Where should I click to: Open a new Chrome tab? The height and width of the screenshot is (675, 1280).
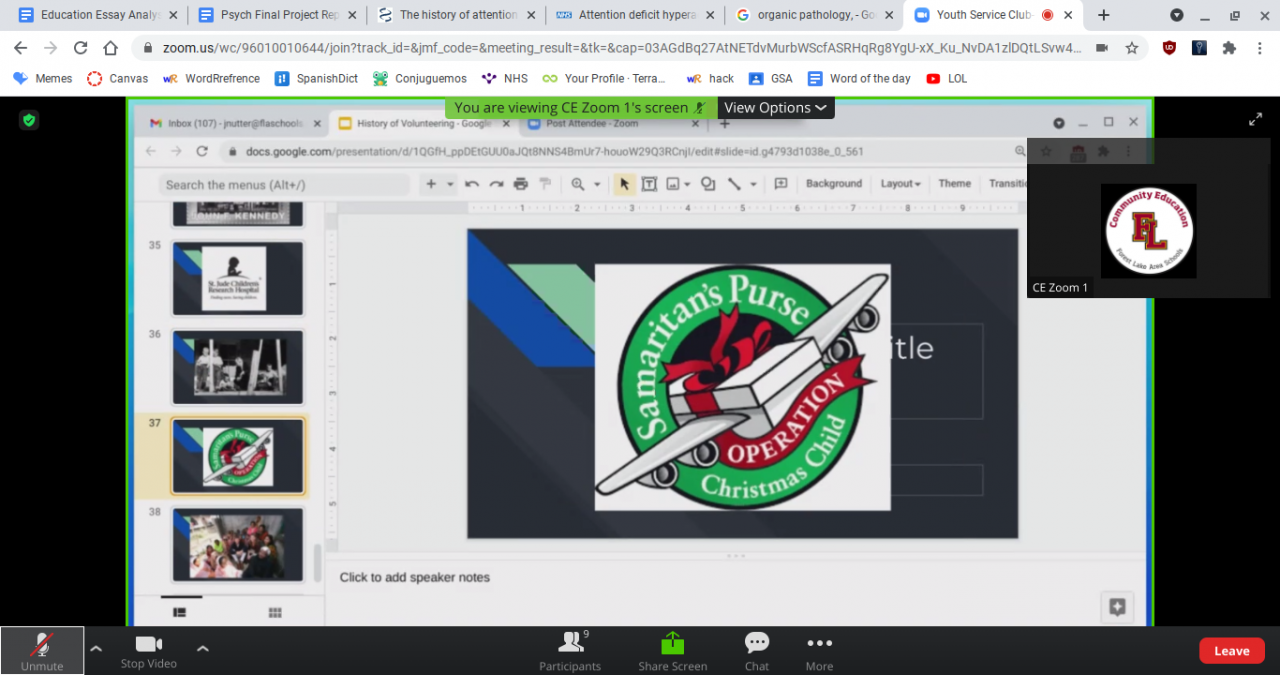[x=1104, y=15]
